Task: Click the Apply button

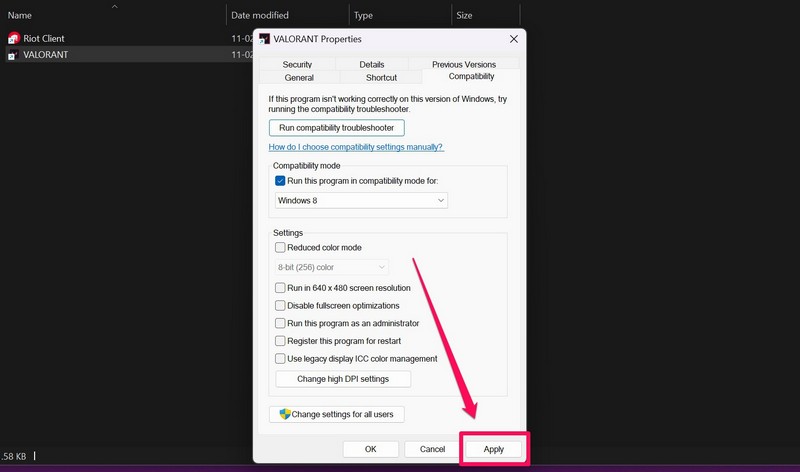Action: tap(493, 449)
